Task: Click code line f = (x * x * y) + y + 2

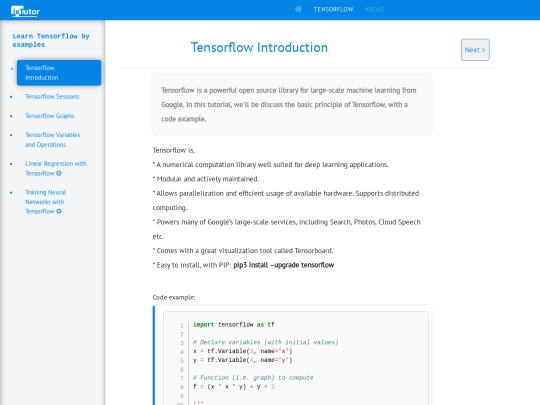Action: pyautogui.click(x=234, y=386)
